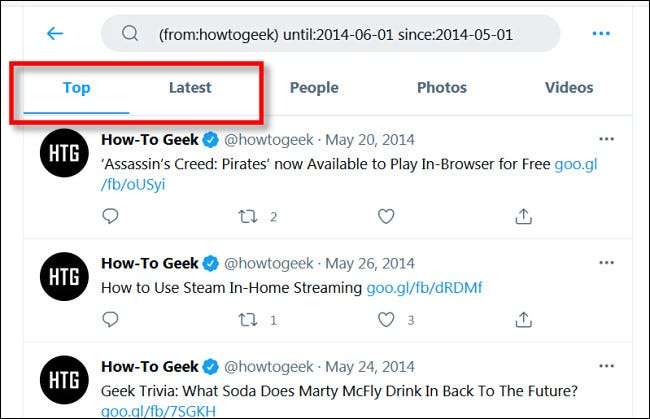Open the goo.gl/fb/dRDMf link
This screenshot has width=650, height=419.
(424, 288)
